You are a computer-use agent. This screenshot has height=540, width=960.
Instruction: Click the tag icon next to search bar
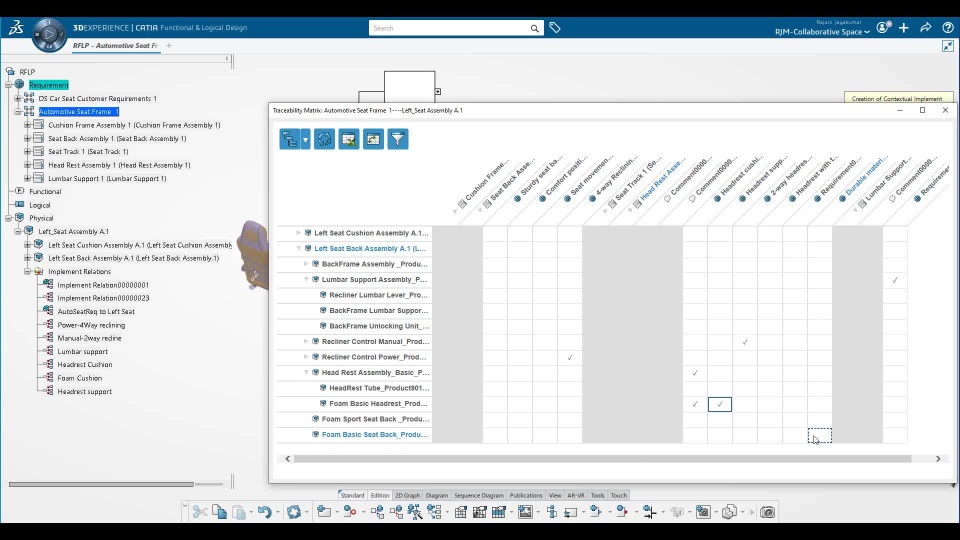pyautogui.click(x=555, y=28)
